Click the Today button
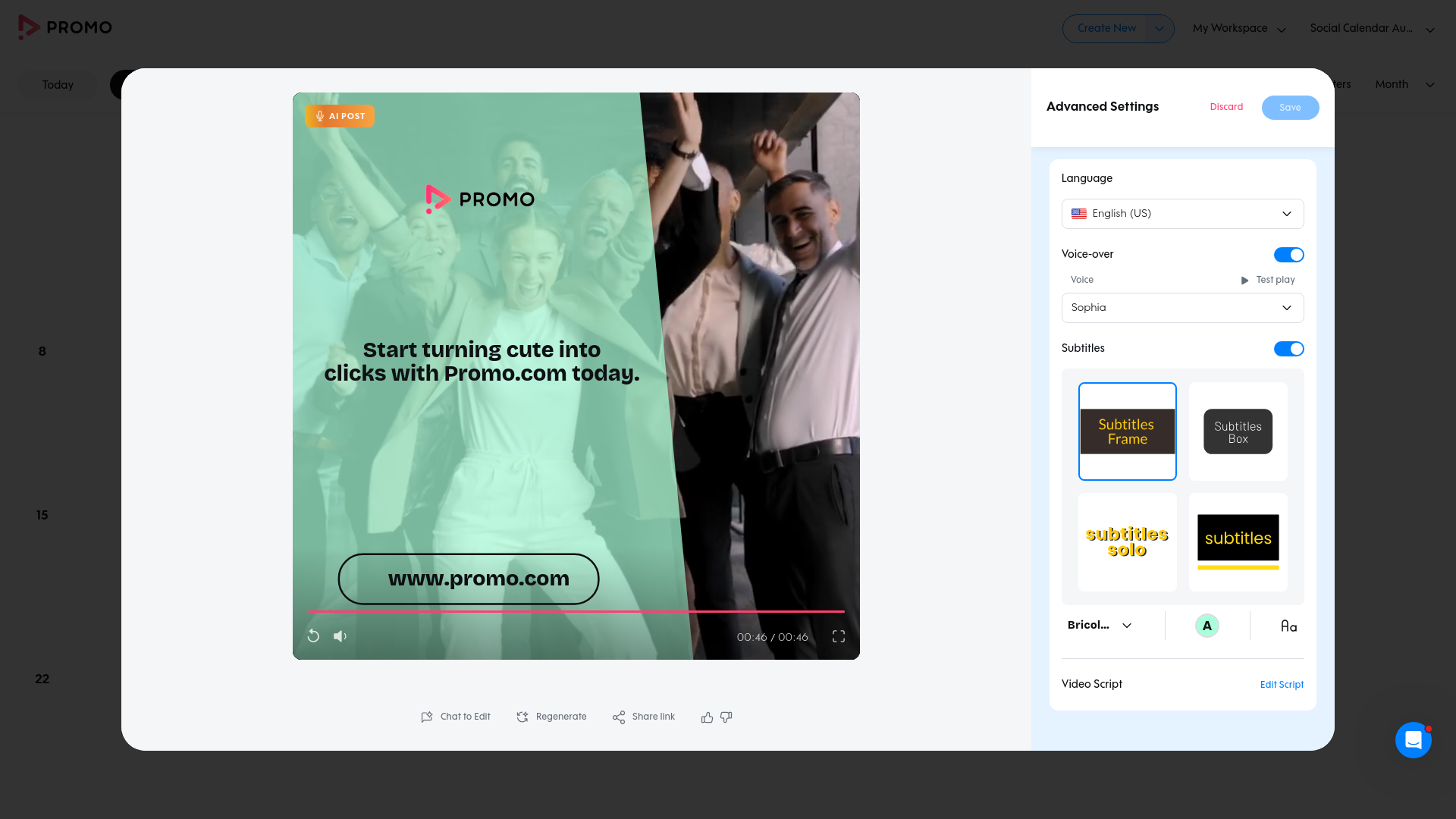 coord(58,85)
